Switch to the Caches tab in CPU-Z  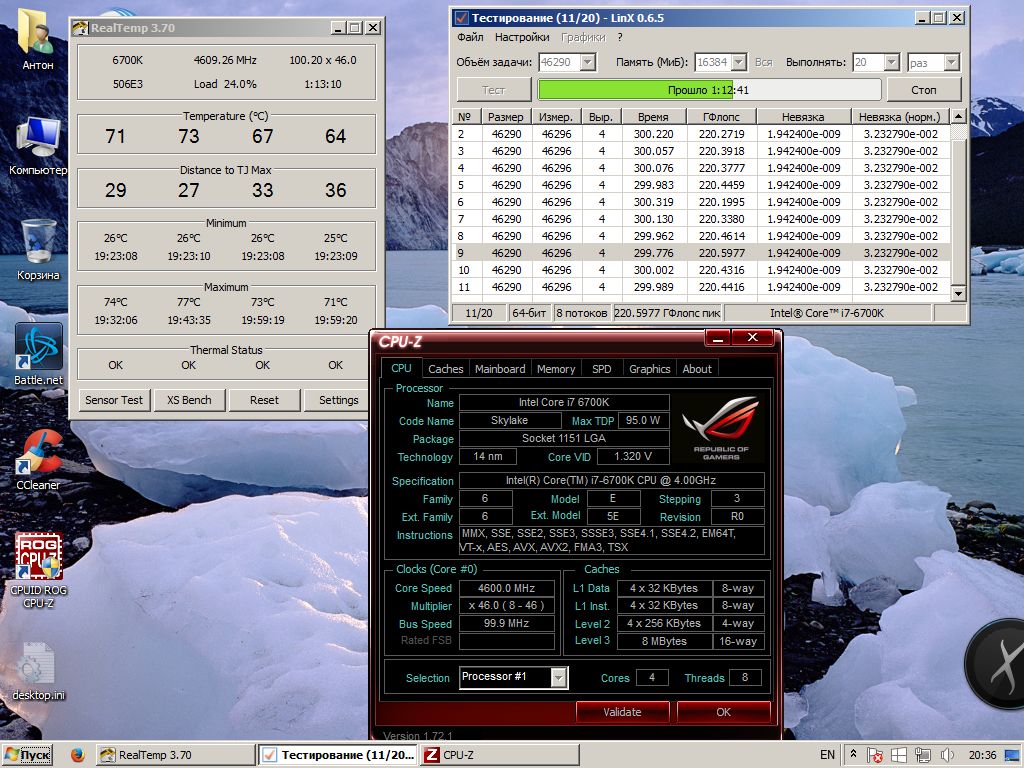[445, 369]
